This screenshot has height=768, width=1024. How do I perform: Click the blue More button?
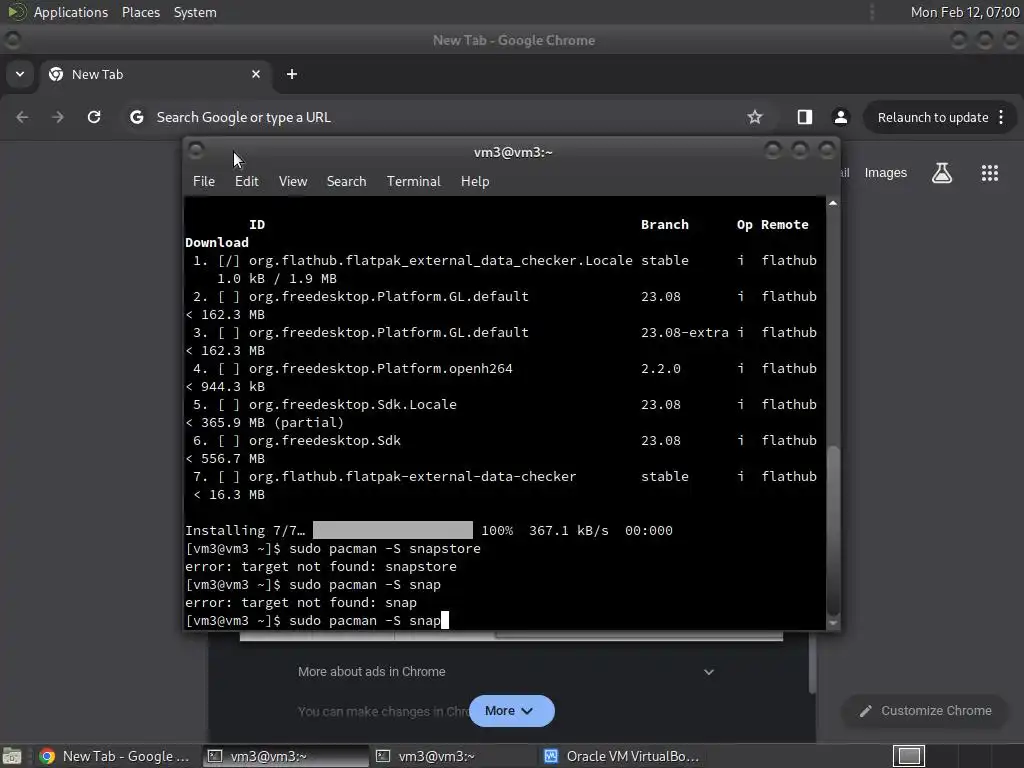511,711
